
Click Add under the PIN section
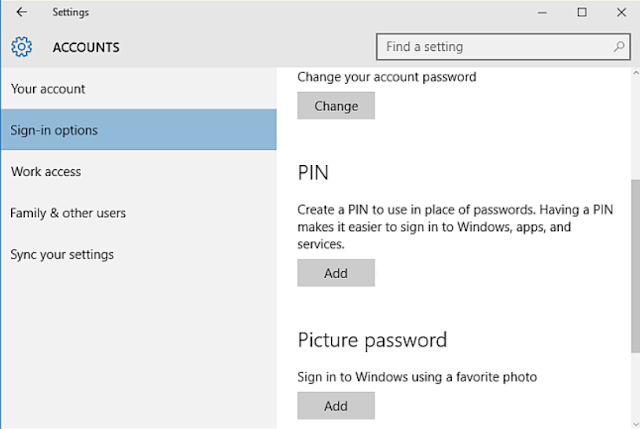[336, 273]
